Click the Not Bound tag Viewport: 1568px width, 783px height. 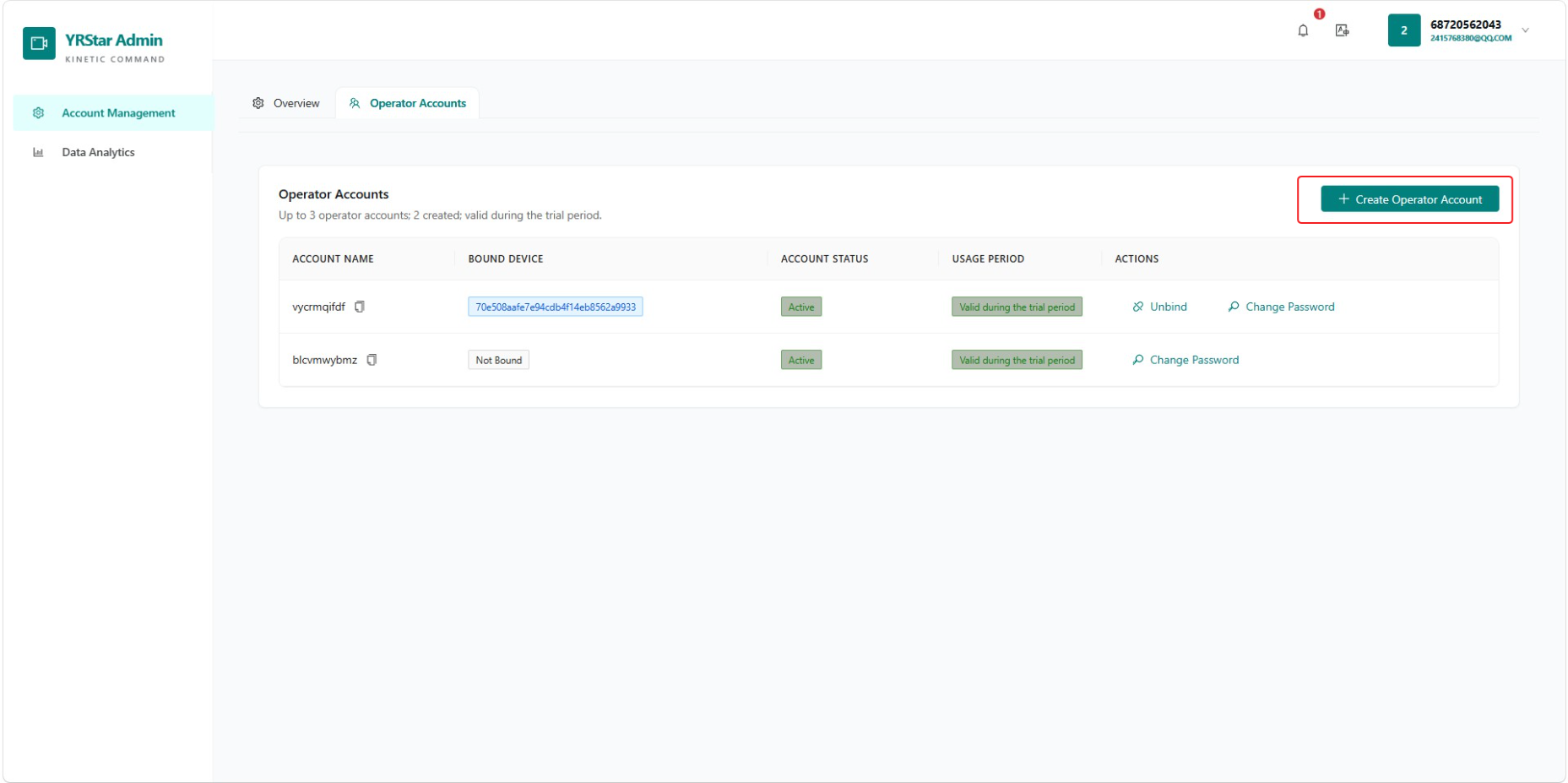[498, 360]
